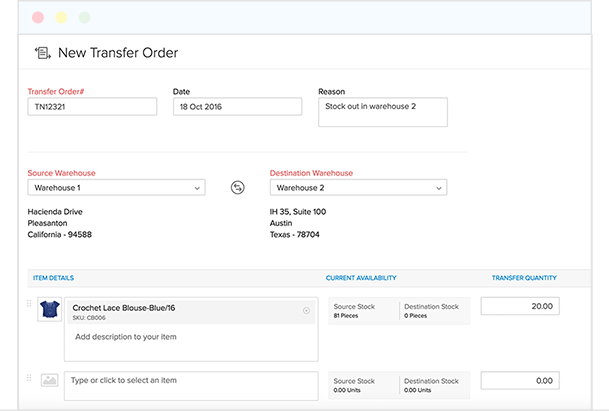Click the blouse product thumbnail

[x=48, y=310]
